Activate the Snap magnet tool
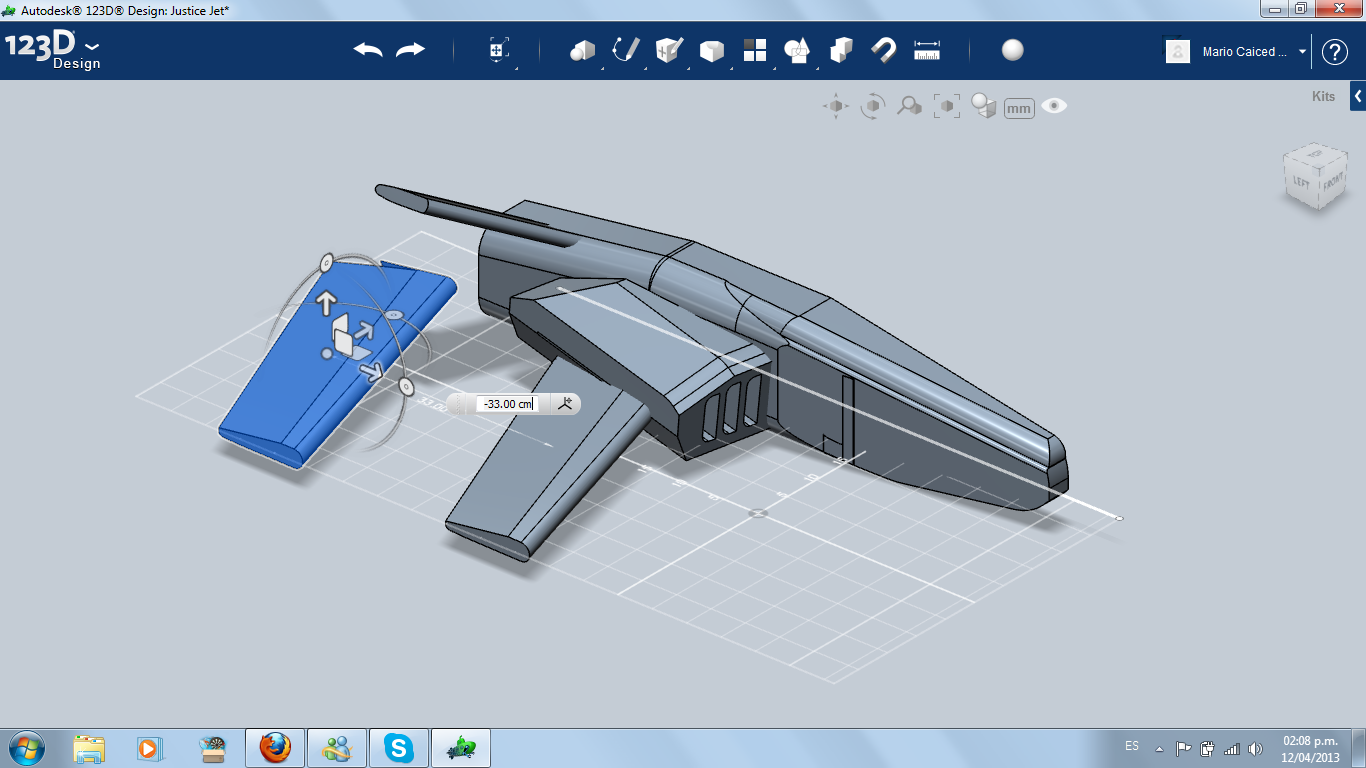This screenshot has height=768, width=1366. (x=884, y=50)
